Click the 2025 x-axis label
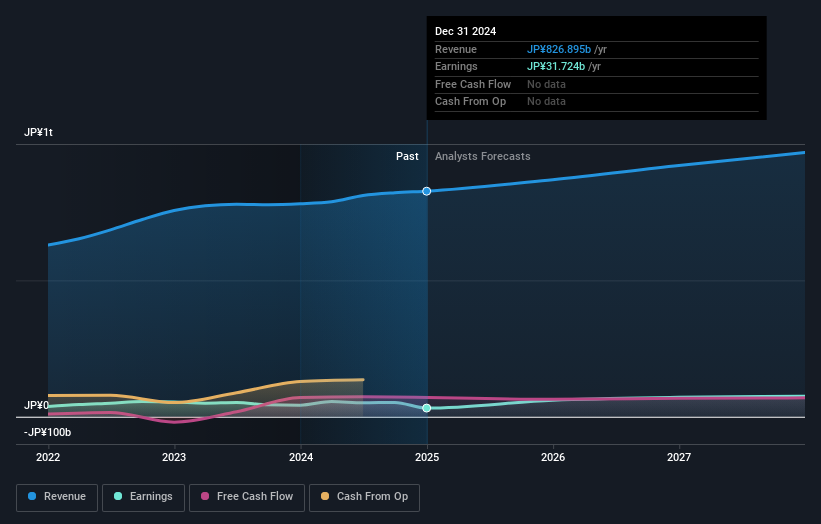 (x=427, y=458)
